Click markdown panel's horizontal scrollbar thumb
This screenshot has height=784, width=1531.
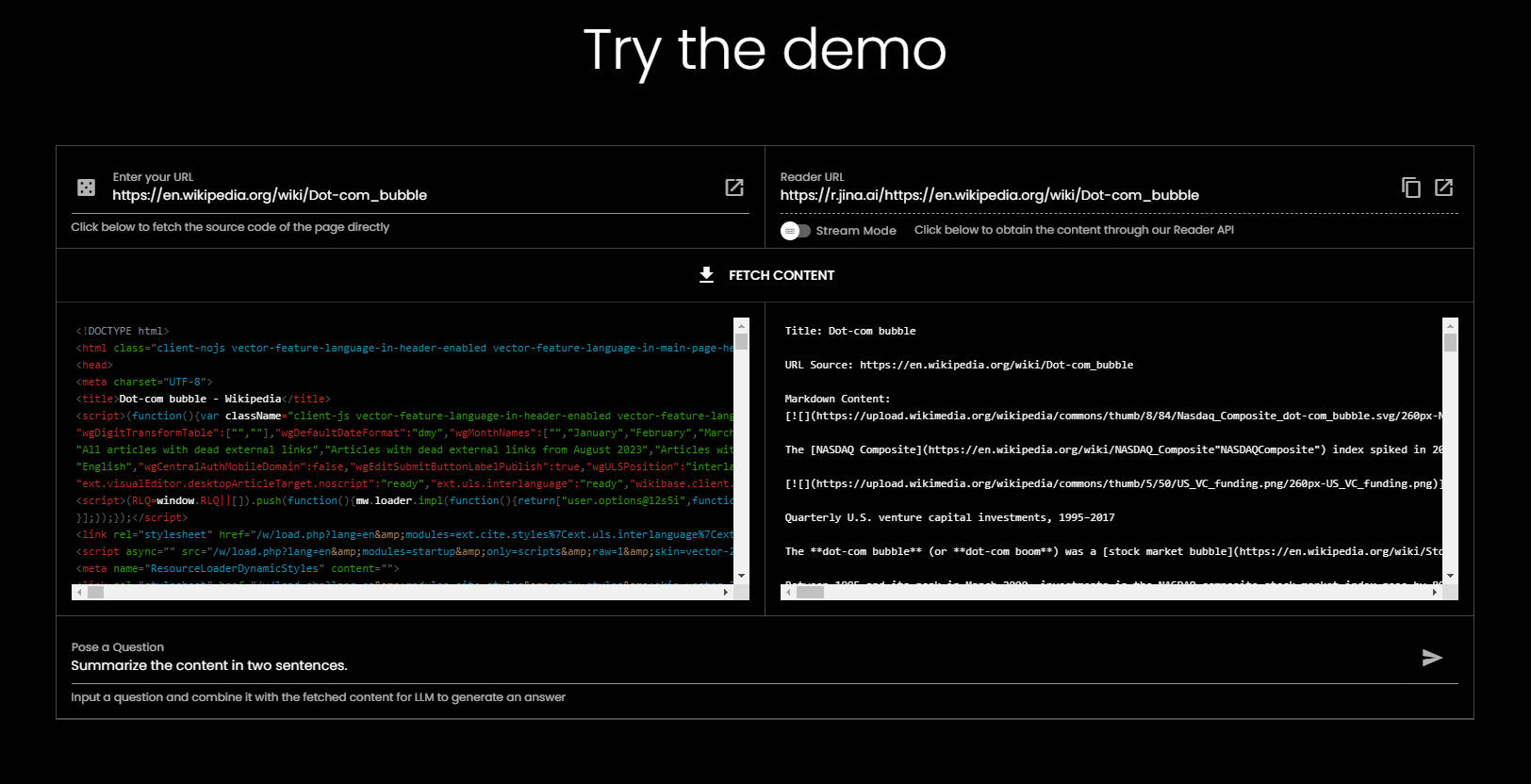810,593
